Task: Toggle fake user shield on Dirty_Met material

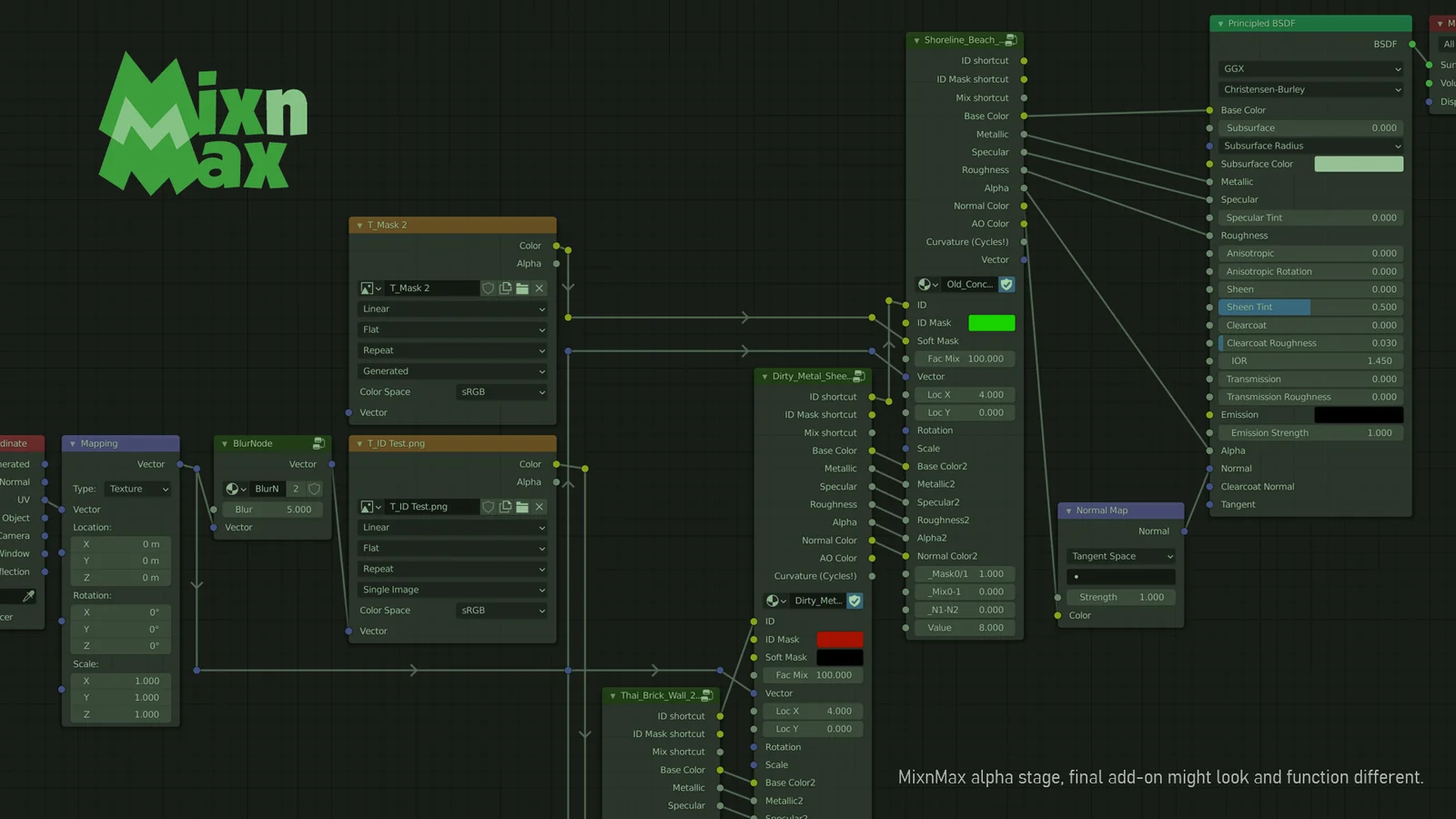Action: click(854, 601)
